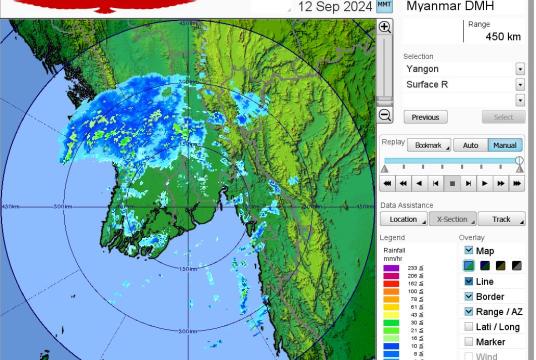Step back one frame
Viewport: 536px width, 360px height.
coord(436,184)
